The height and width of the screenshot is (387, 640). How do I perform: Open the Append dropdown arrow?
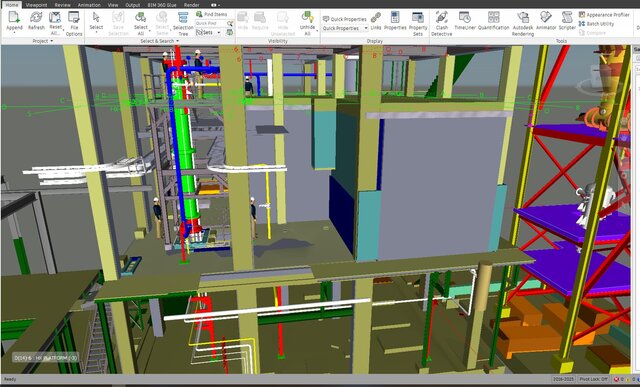point(14,32)
